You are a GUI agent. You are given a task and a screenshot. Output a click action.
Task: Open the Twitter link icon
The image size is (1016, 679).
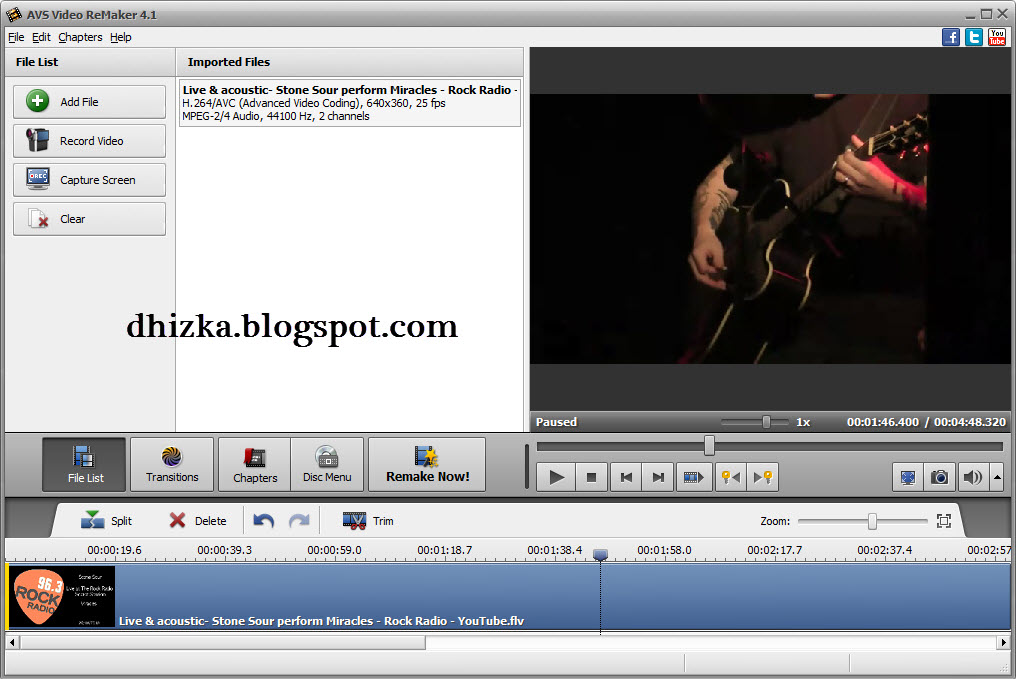(973, 37)
